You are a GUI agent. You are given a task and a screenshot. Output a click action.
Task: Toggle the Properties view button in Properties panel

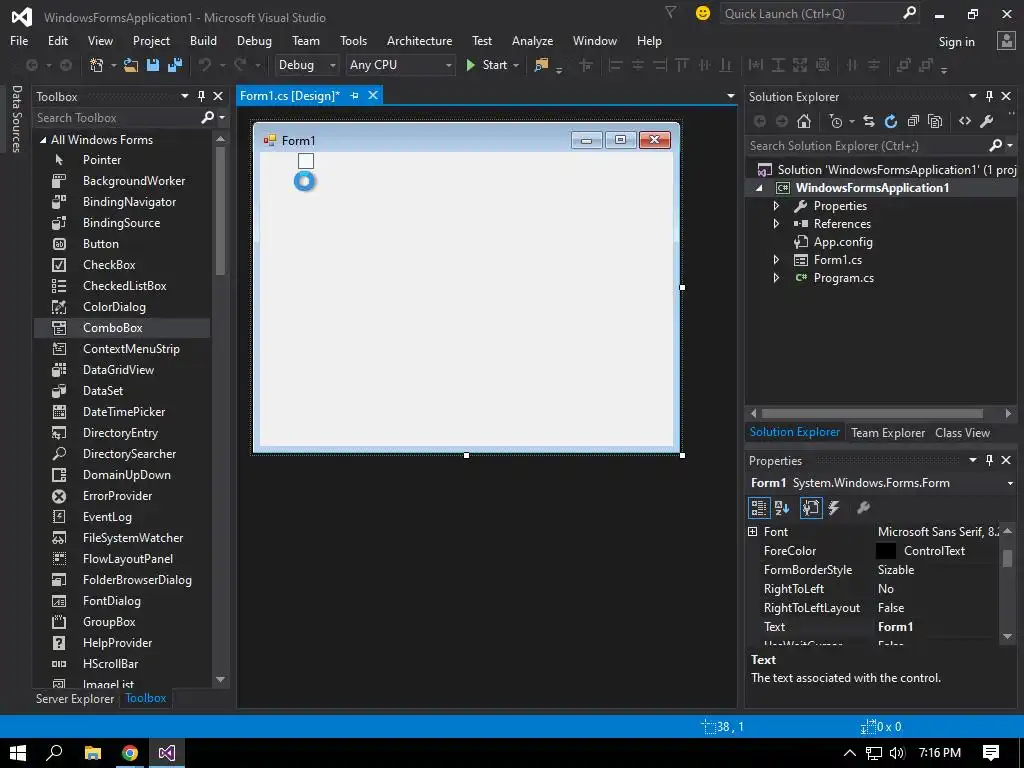pos(810,507)
